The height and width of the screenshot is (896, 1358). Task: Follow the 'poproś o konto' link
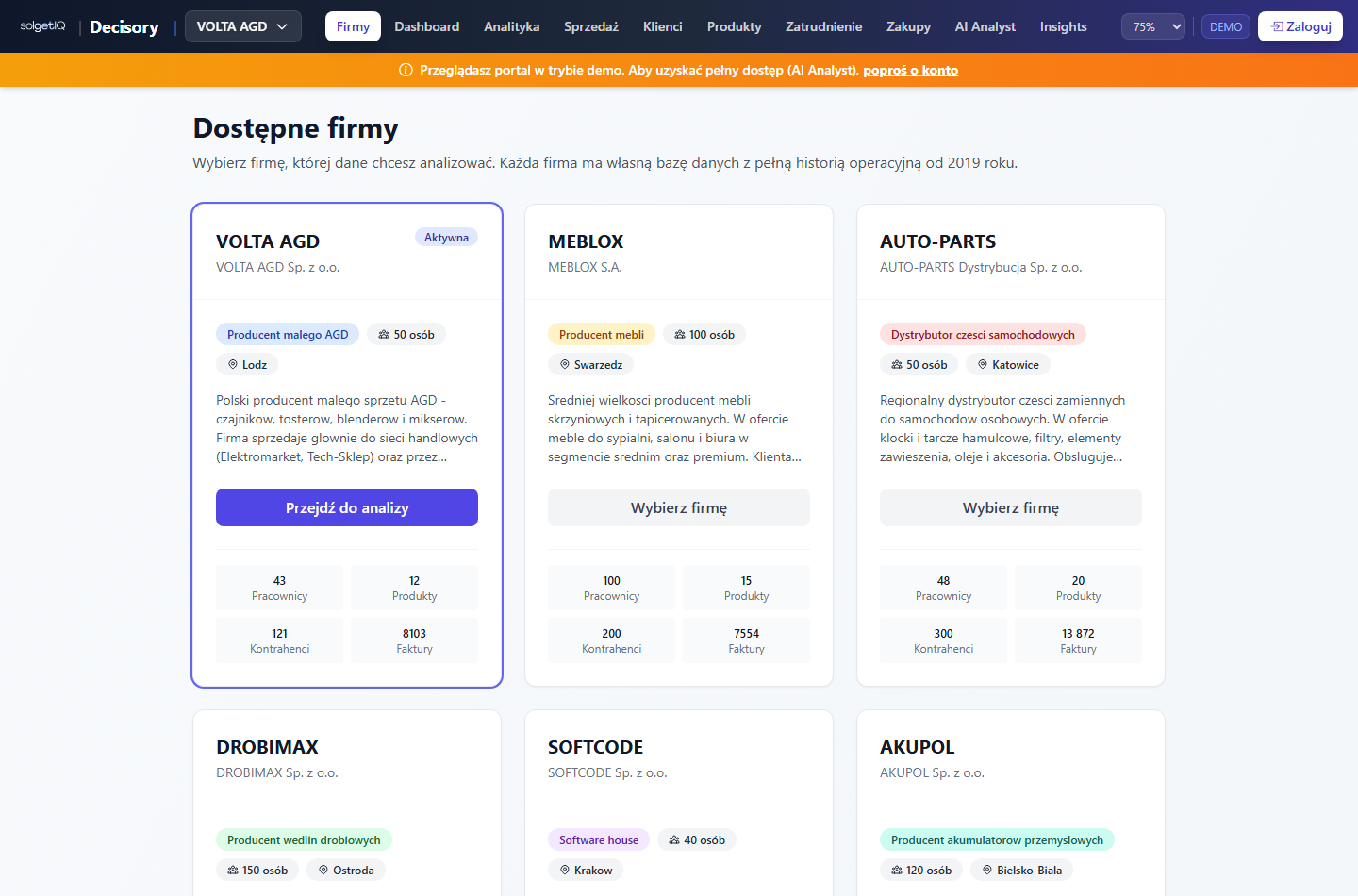(911, 70)
